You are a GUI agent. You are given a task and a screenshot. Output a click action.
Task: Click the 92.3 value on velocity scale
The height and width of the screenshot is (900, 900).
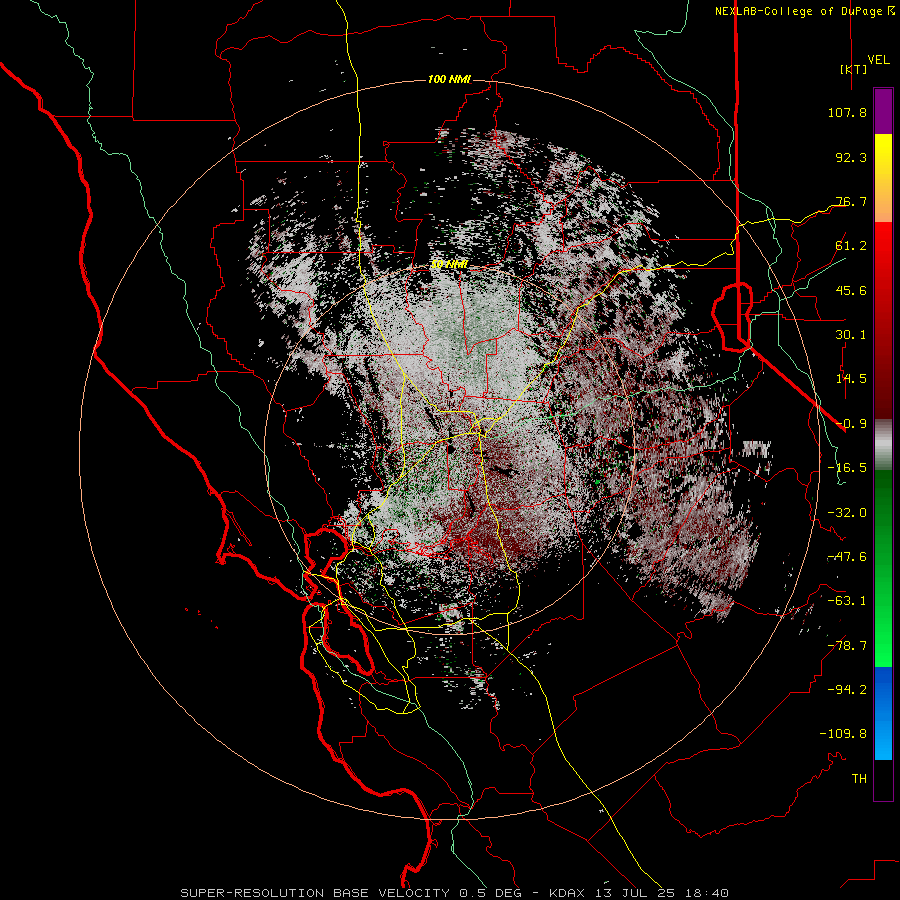[851, 157]
